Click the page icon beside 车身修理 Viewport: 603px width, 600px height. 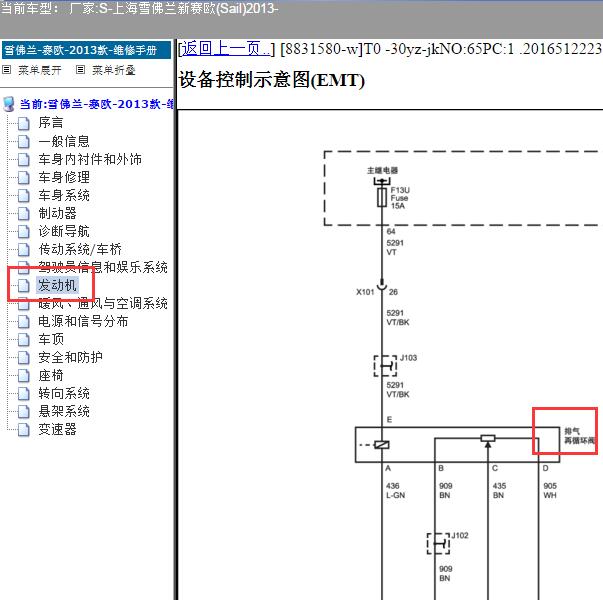pyautogui.click(x=23, y=178)
